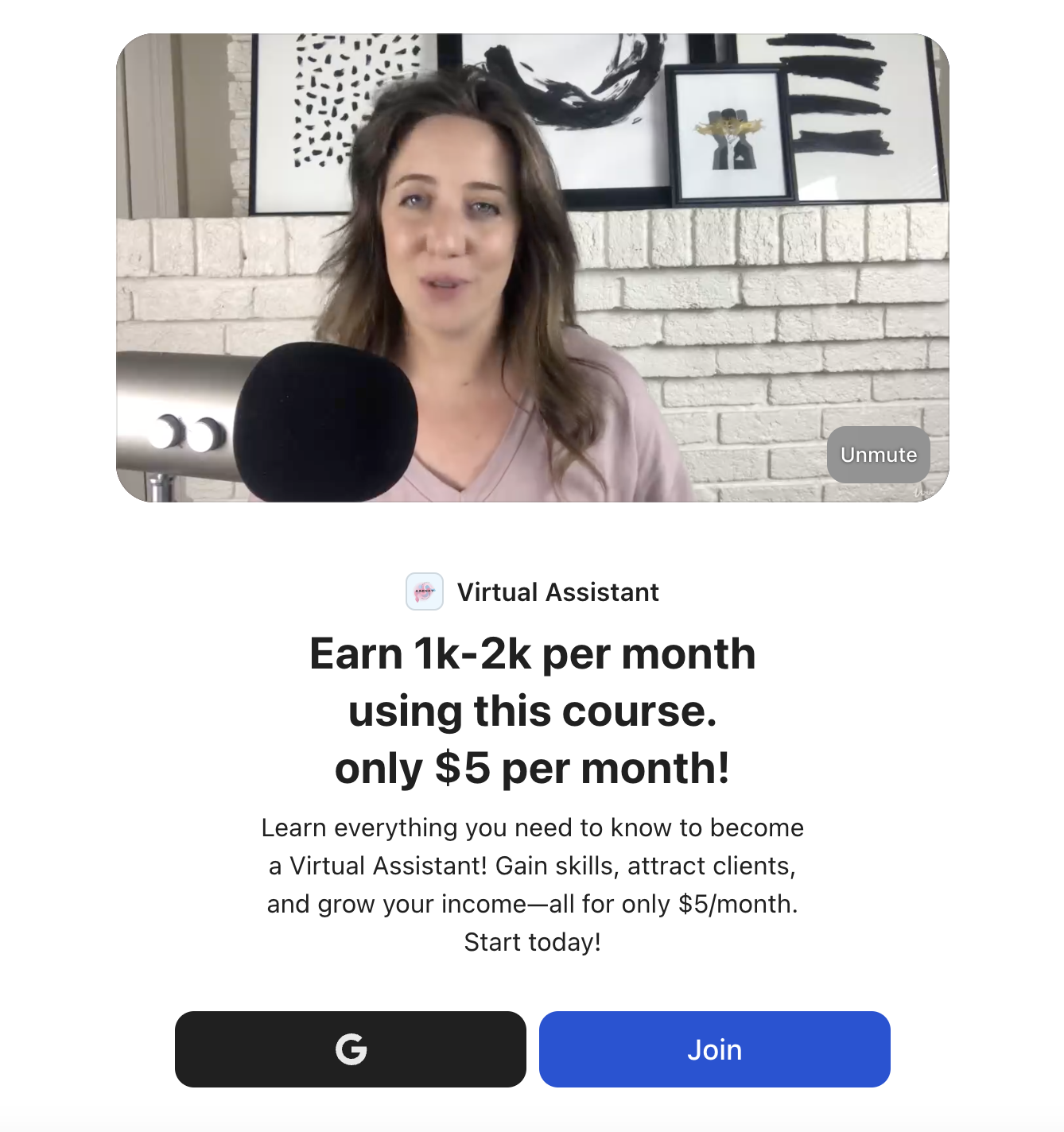
Task: Click the "Gain skills, attract clients" line
Action: coord(533,866)
